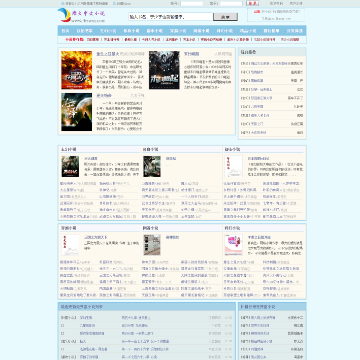Open the wolf and moon book cover
Screen dimensions: 360x360
[76, 112]
